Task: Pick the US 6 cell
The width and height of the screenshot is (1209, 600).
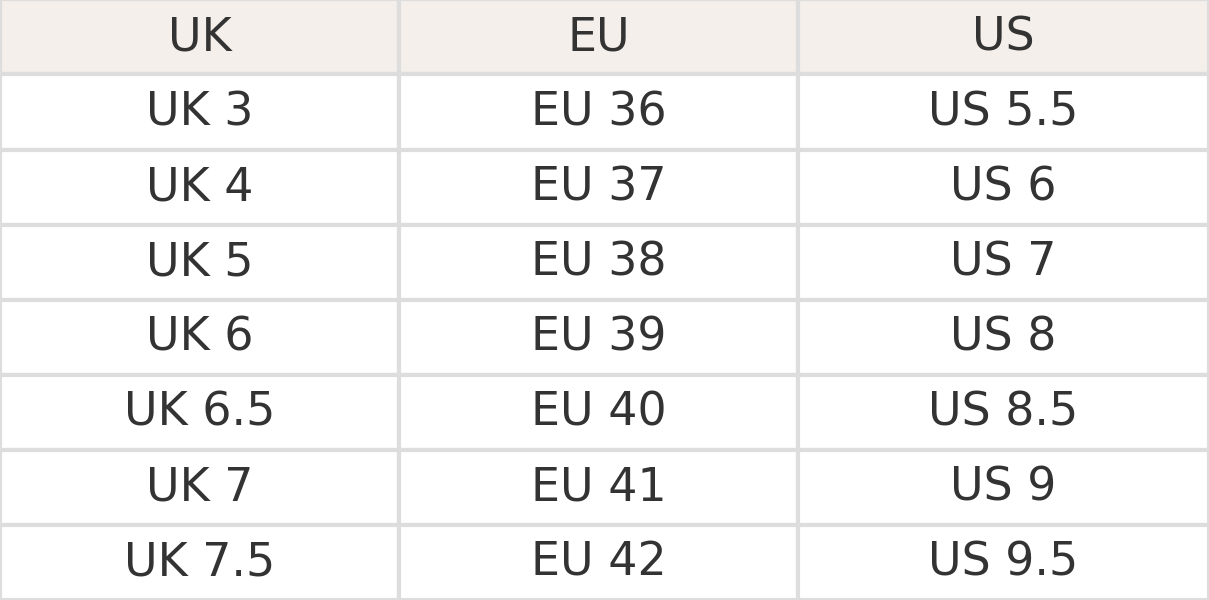Action: 1003,186
